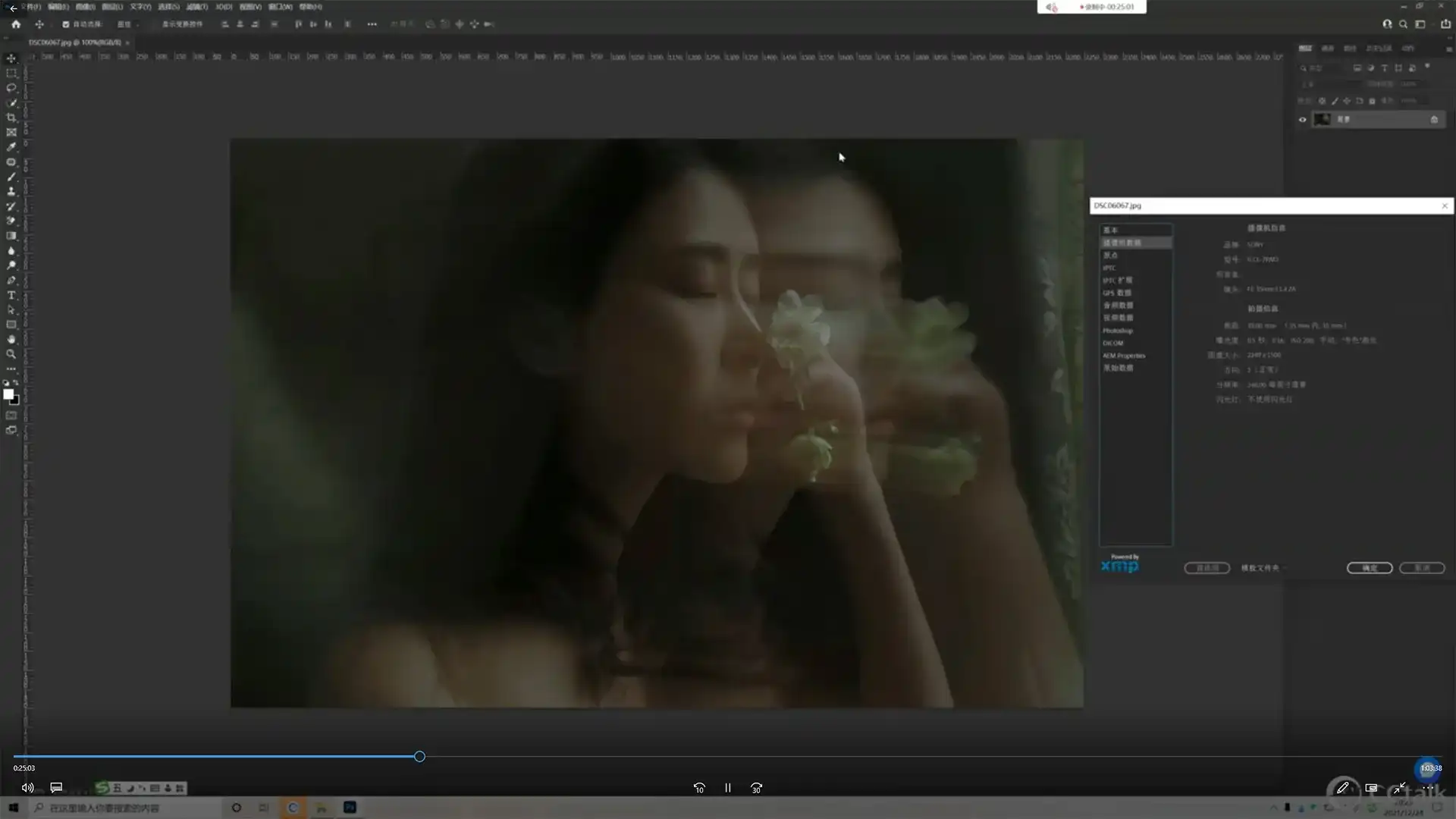
Task: Skip forward 30 seconds
Action: 756,788
